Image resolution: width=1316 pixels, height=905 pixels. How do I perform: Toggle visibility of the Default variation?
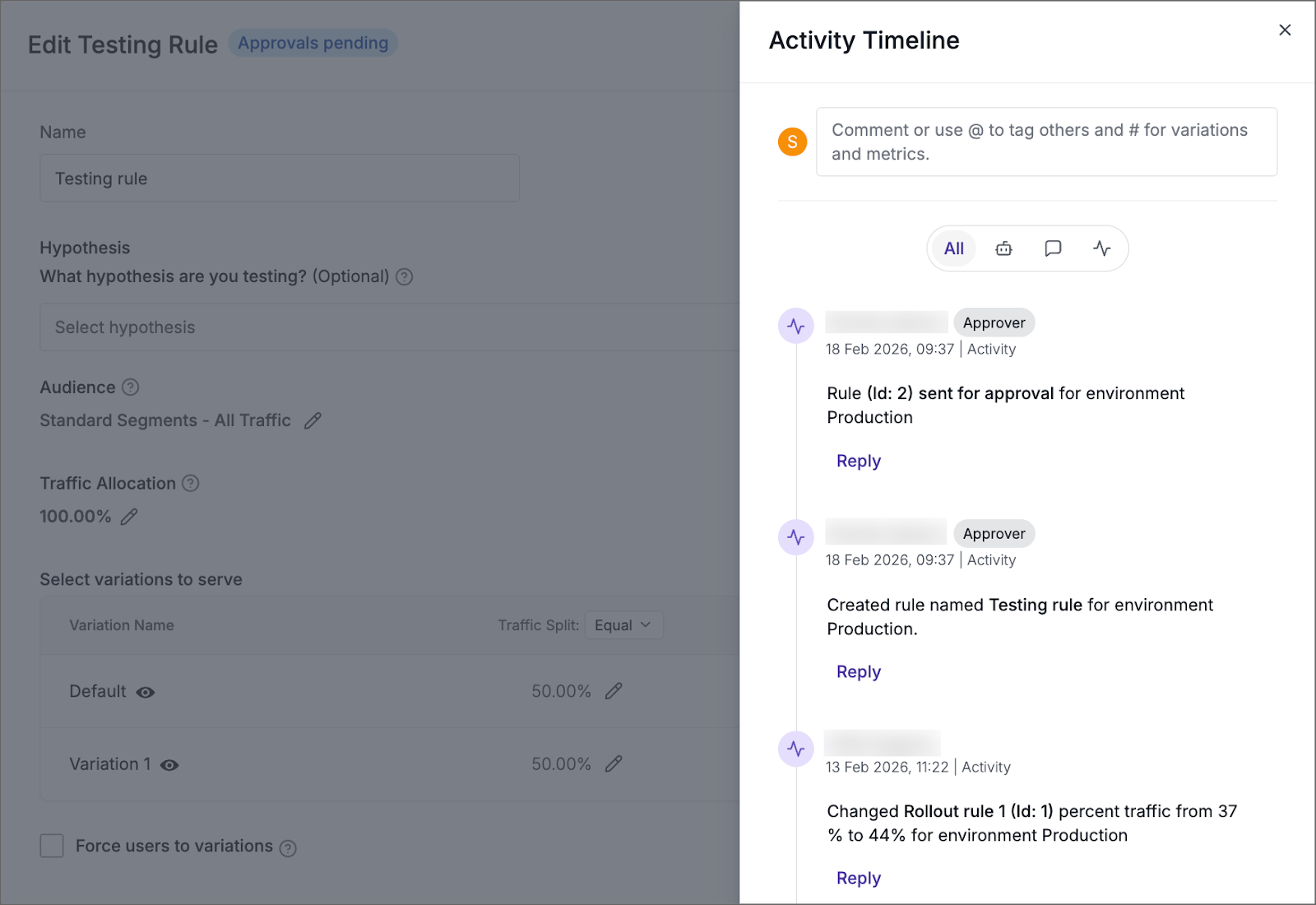[145, 693]
